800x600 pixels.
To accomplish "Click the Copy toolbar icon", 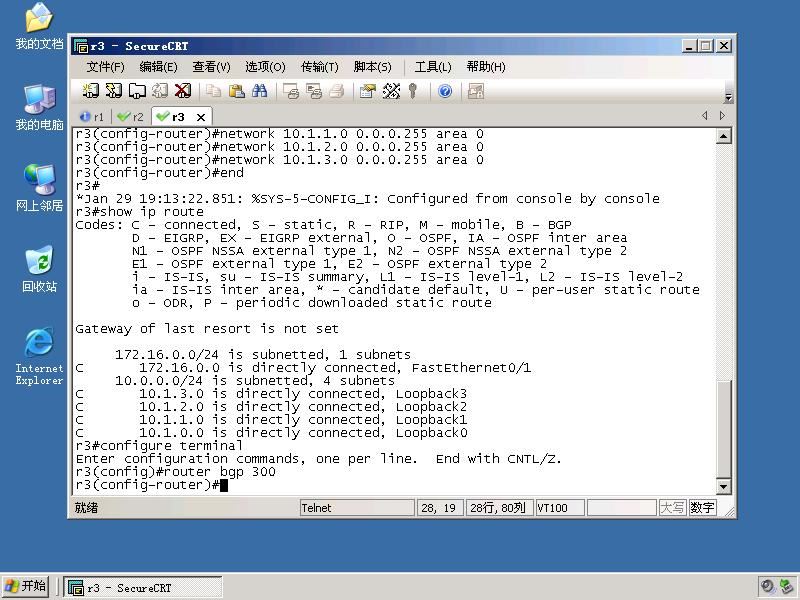I will (213, 91).
